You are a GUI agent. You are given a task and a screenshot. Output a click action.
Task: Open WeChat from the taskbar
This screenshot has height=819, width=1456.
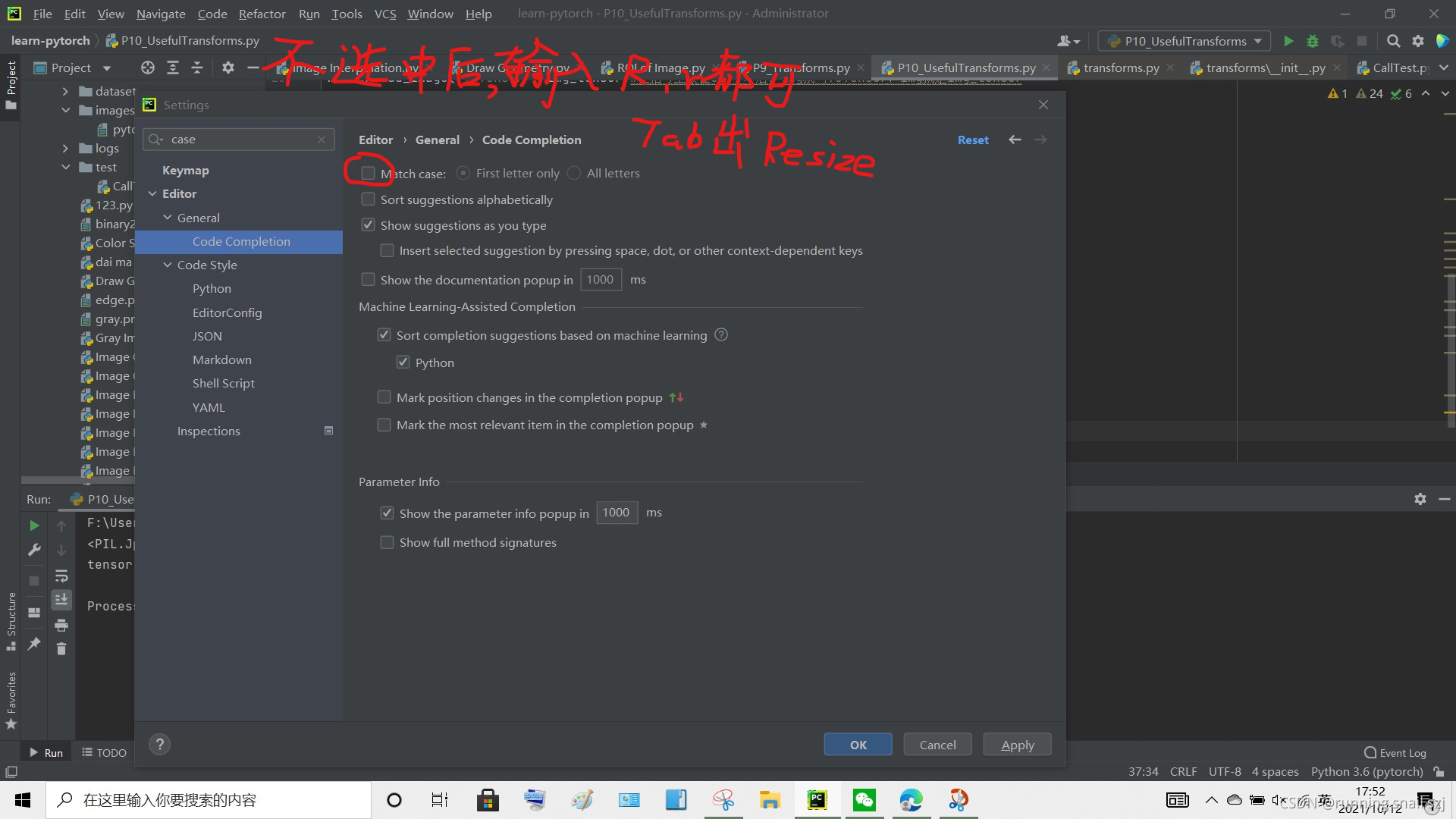pos(864,800)
